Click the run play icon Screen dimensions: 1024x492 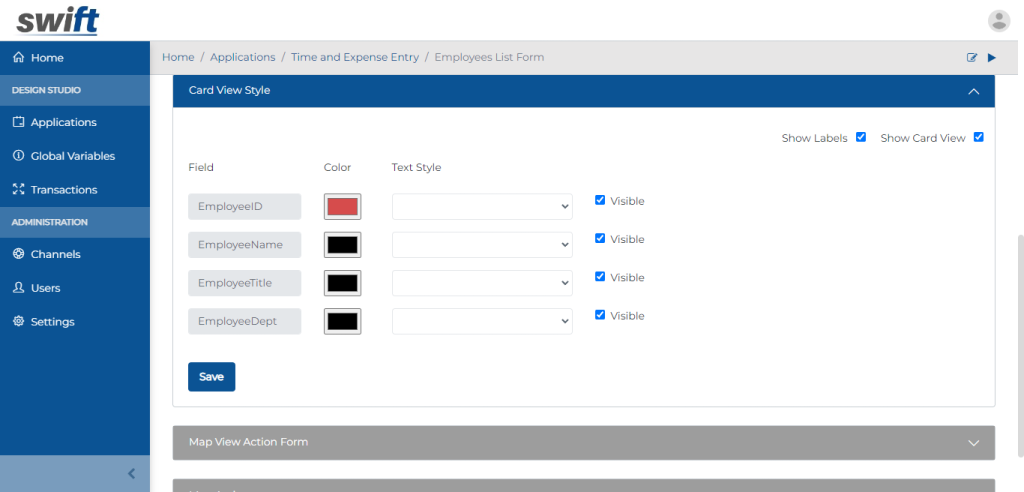(x=992, y=58)
